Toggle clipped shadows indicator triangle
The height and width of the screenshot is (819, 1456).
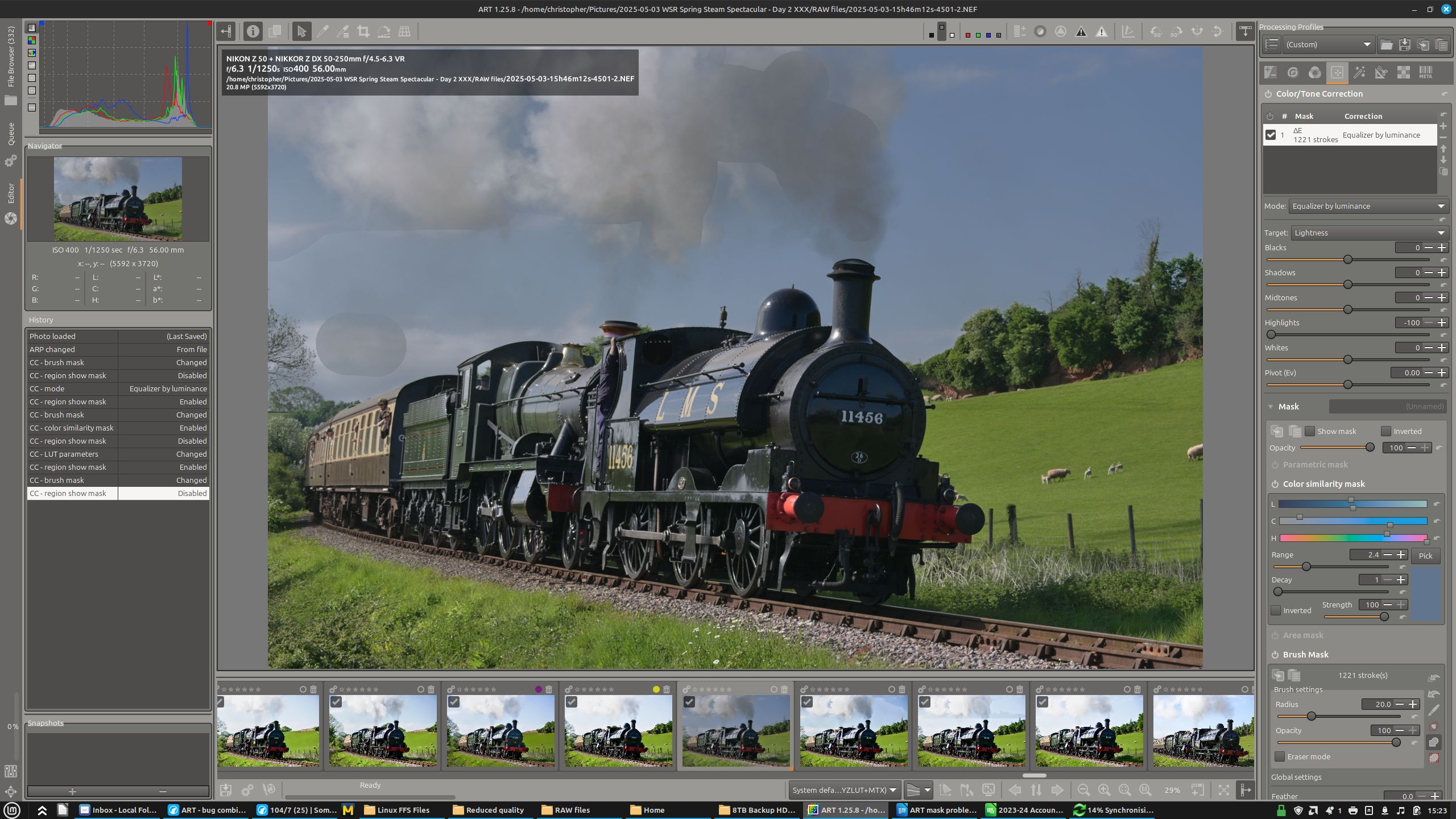(1081, 32)
